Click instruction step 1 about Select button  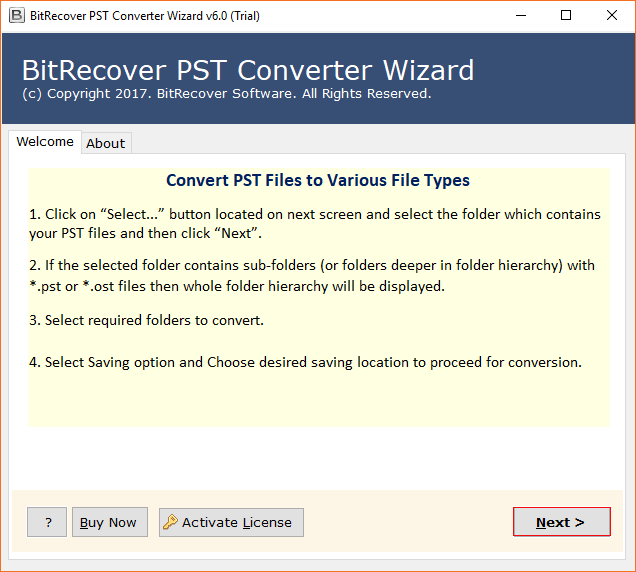315,224
